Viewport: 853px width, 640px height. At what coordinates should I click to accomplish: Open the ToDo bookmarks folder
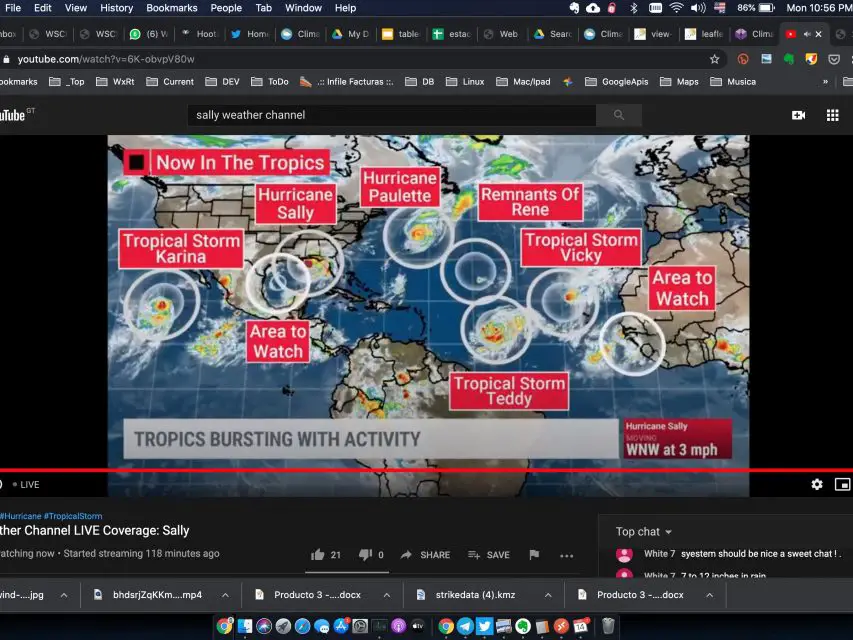tap(270, 82)
